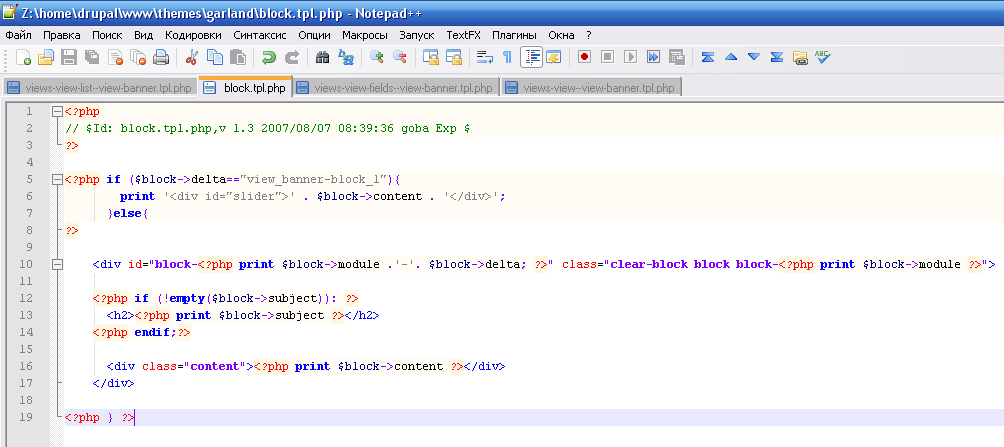Toggle the indent guide button
Viewport: 1004px width, 447px height.
[531, 58]
